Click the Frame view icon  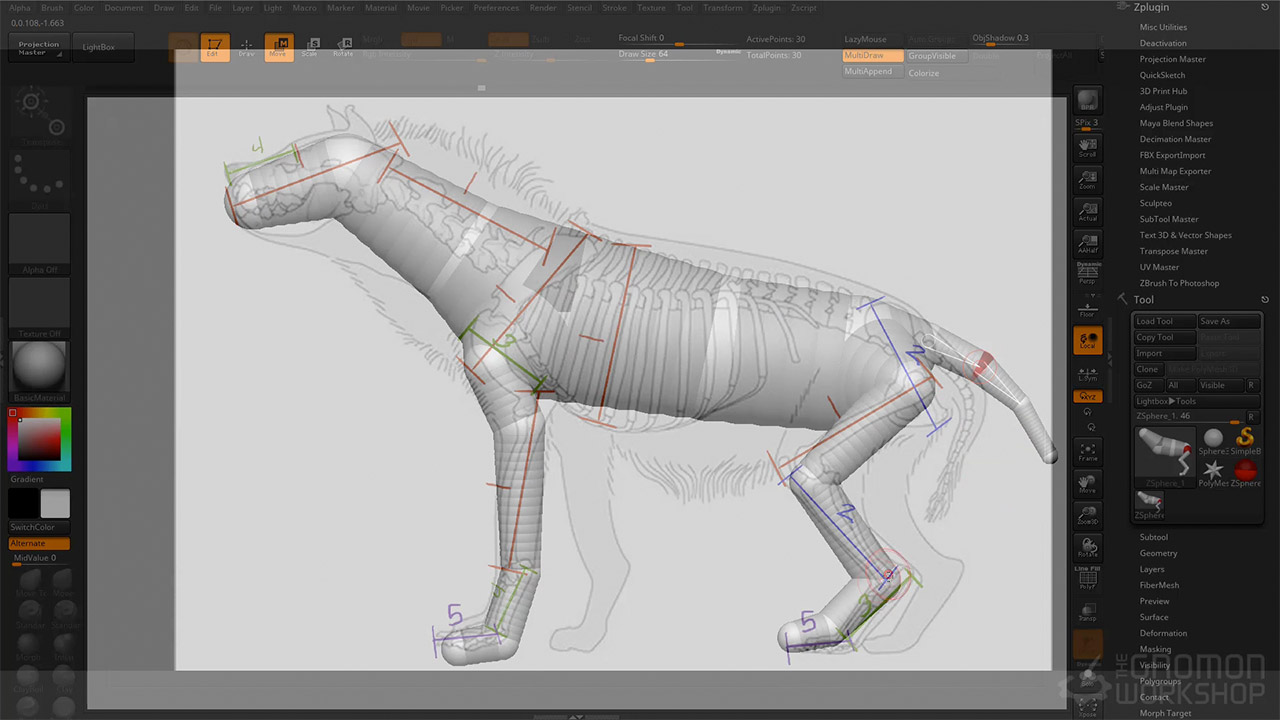1087,453
